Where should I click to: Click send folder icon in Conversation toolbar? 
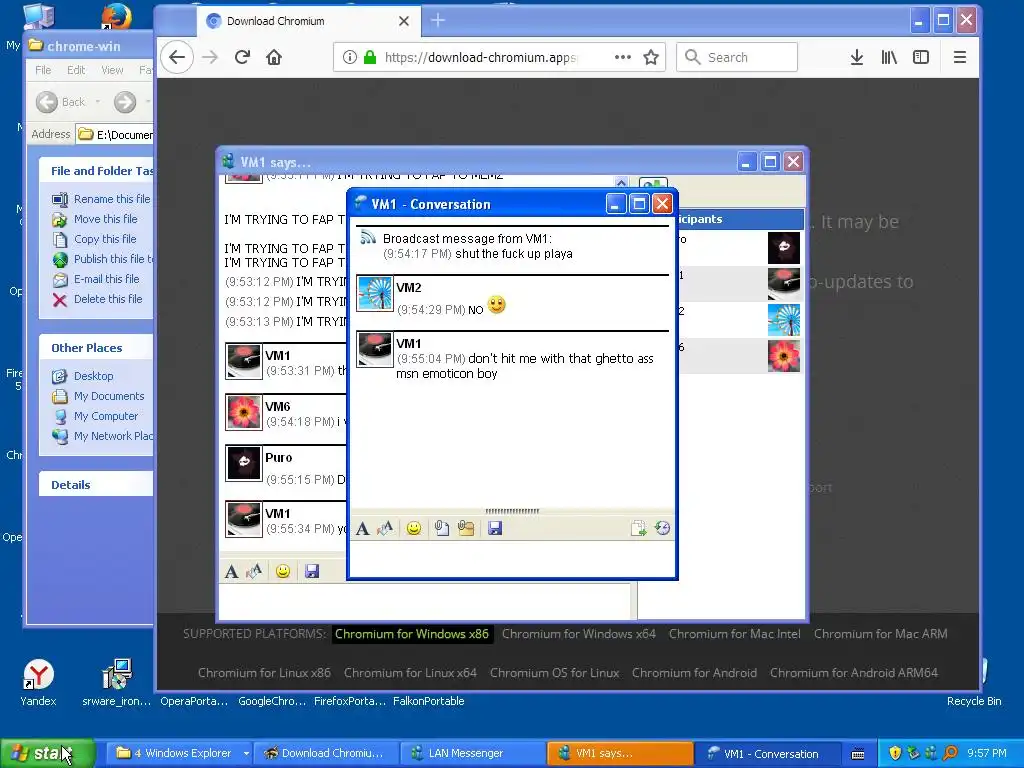466,528
